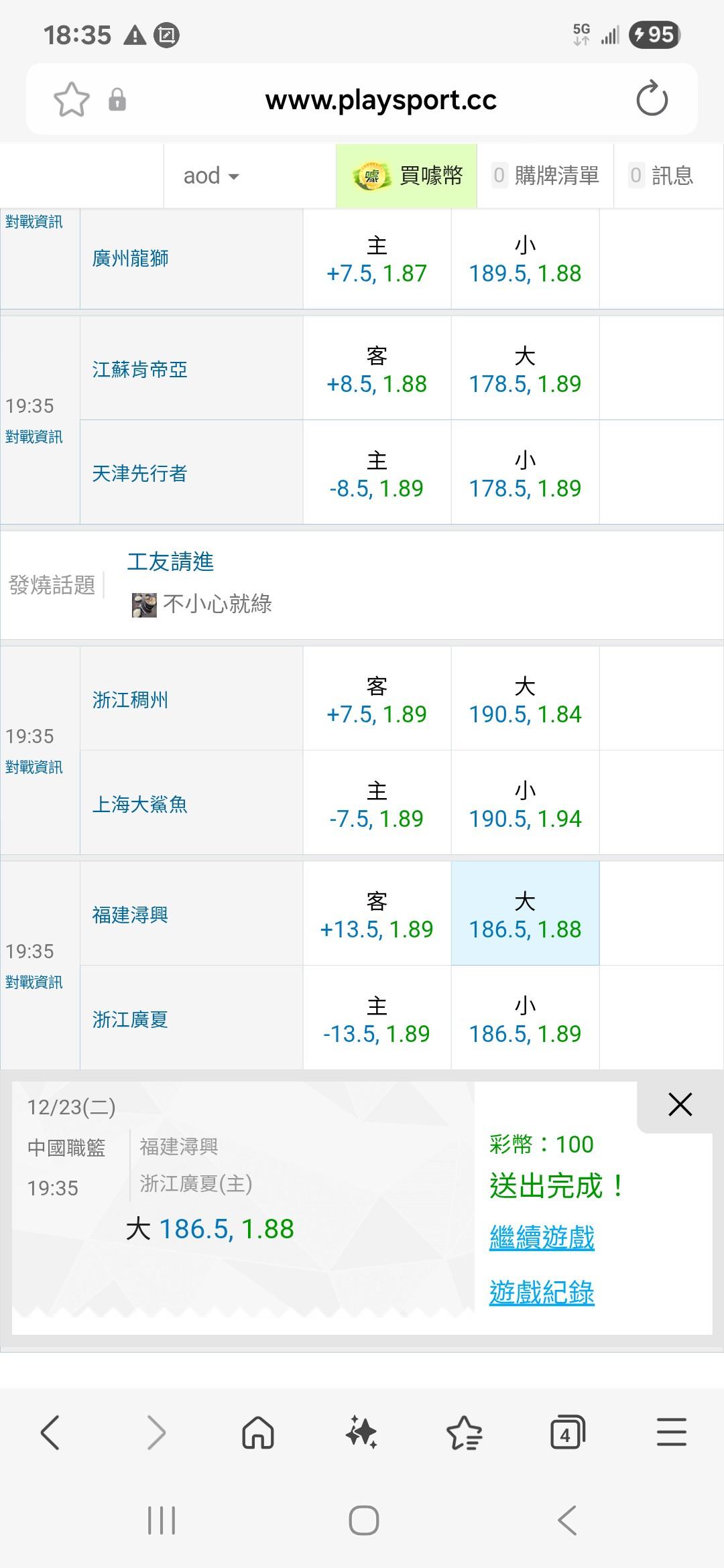Select 浙江稠州 客 +7.5 spread option

[377, 700]
